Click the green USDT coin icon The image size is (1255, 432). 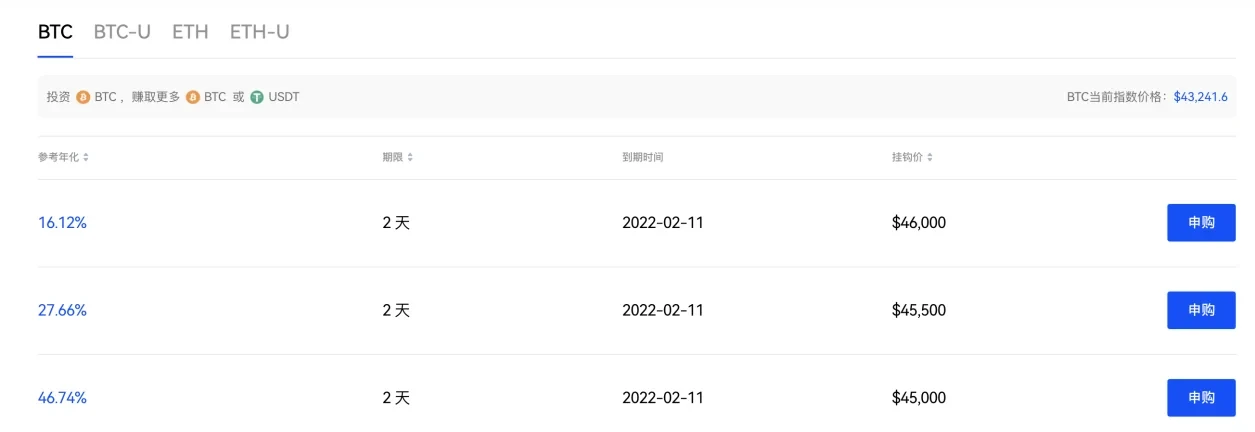tap(257, 97)
